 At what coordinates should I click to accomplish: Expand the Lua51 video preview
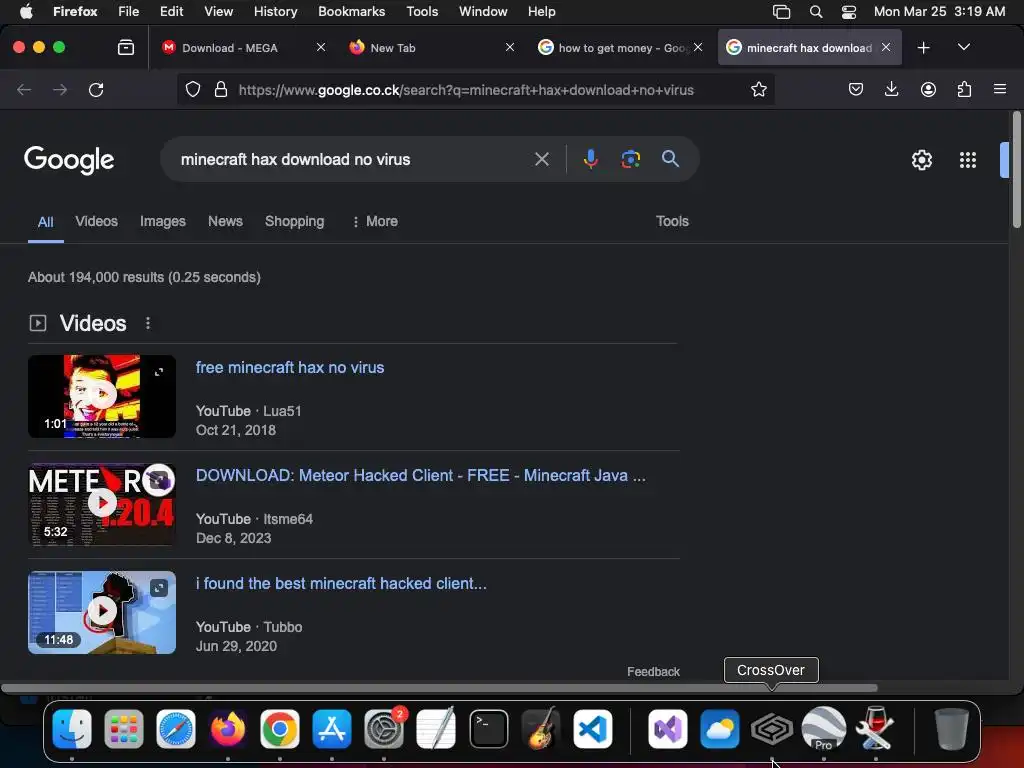click(x=159, y=372)
